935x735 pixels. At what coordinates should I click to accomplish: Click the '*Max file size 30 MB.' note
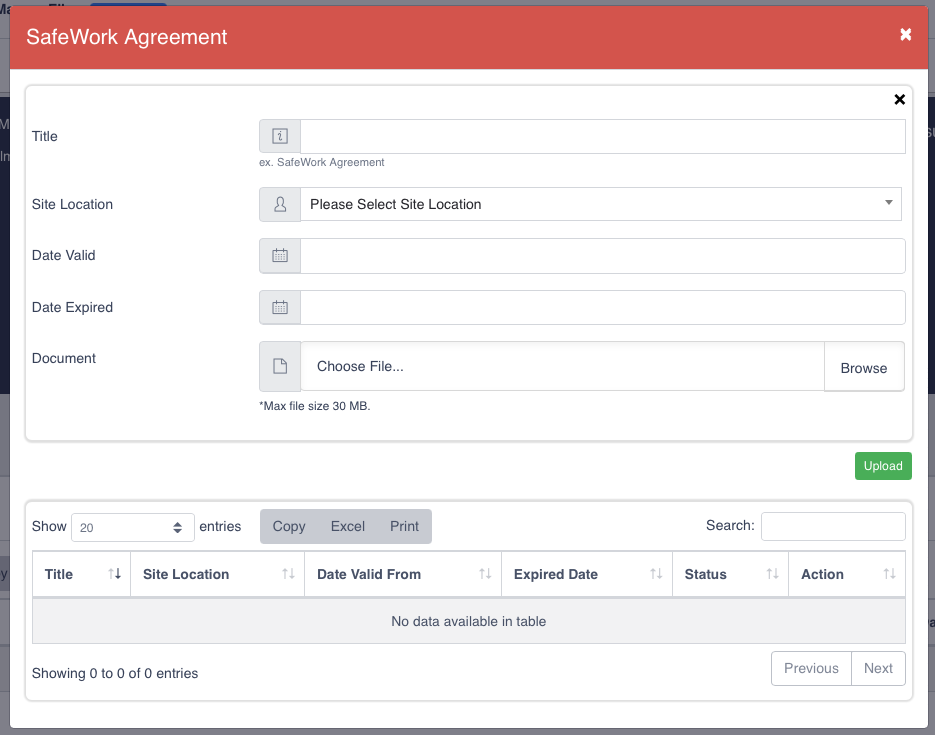point(315,406)
